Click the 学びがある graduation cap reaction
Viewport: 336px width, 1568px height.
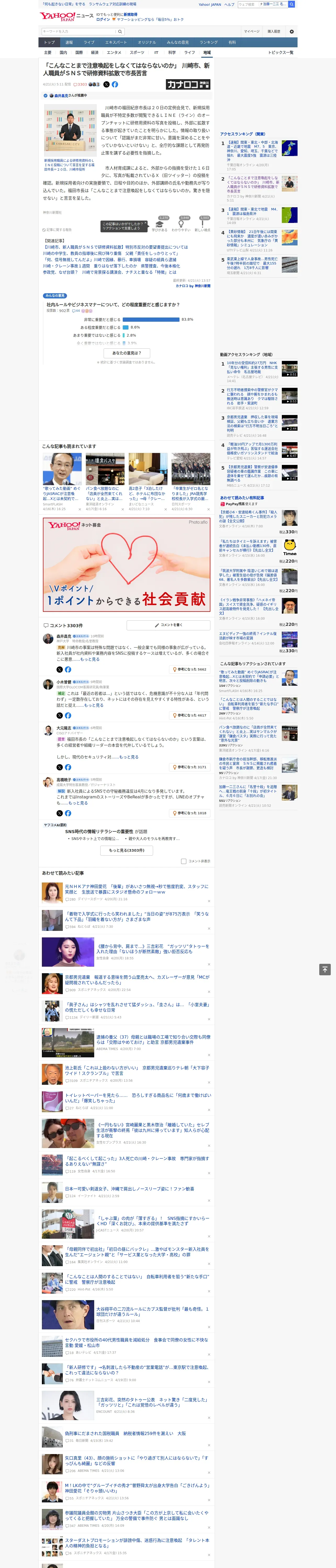pyautogui.click(x=160, y=224)
